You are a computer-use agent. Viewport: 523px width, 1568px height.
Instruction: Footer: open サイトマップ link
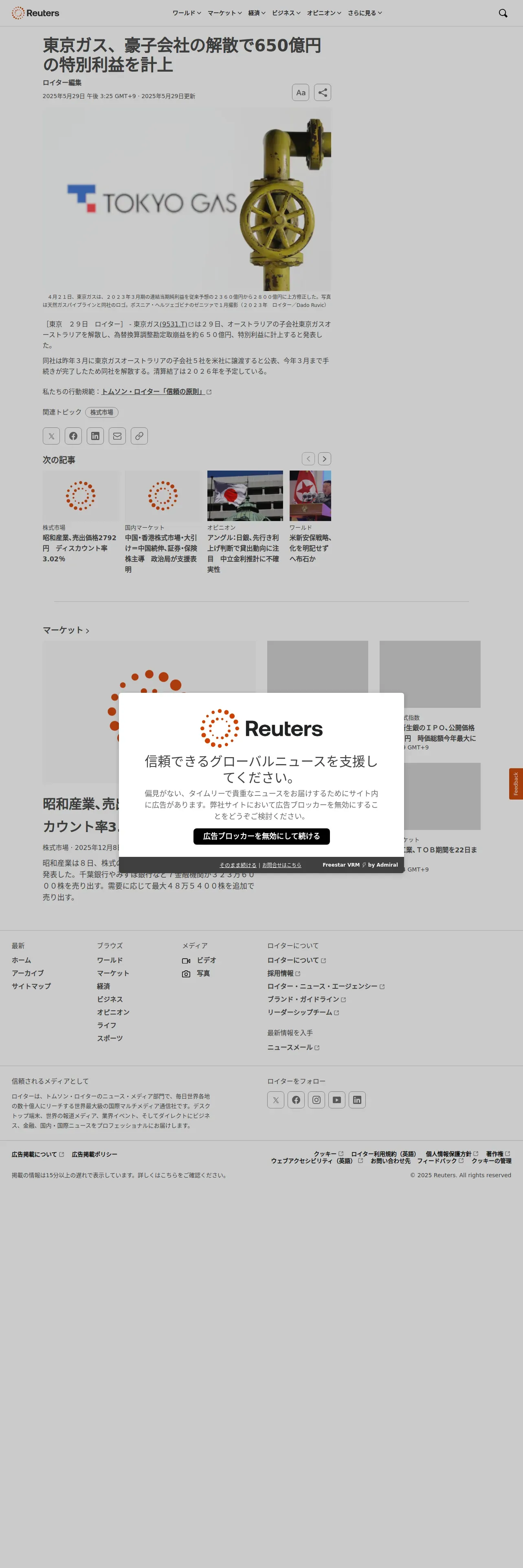[x=31, y=987]
